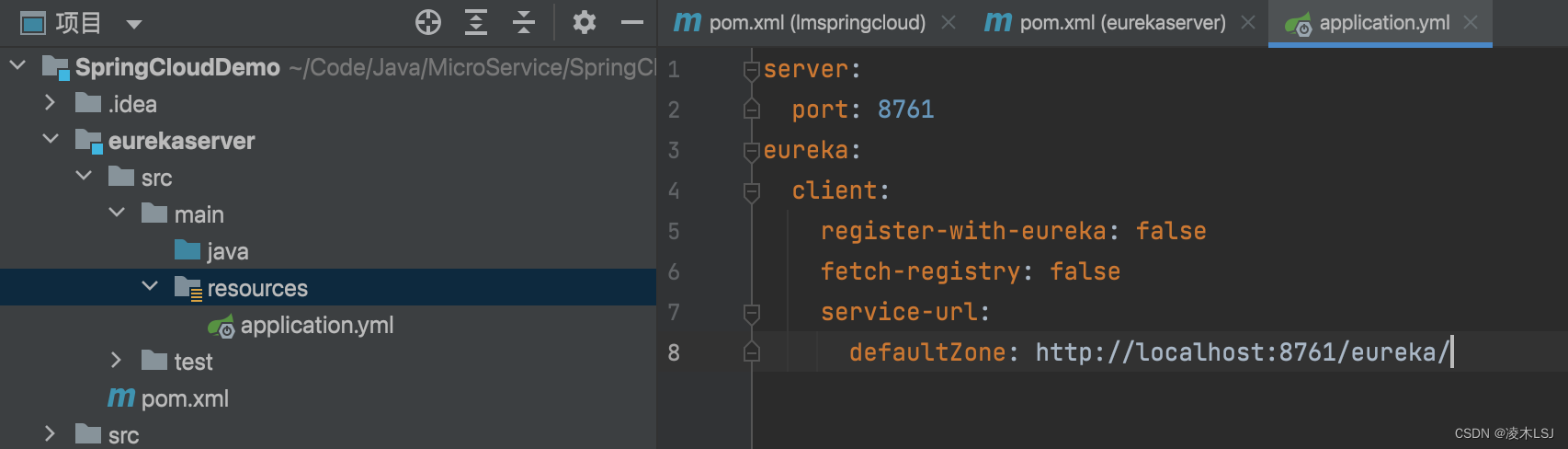
Task: Click the register-with-eureka key
Action: pos(963,231)
